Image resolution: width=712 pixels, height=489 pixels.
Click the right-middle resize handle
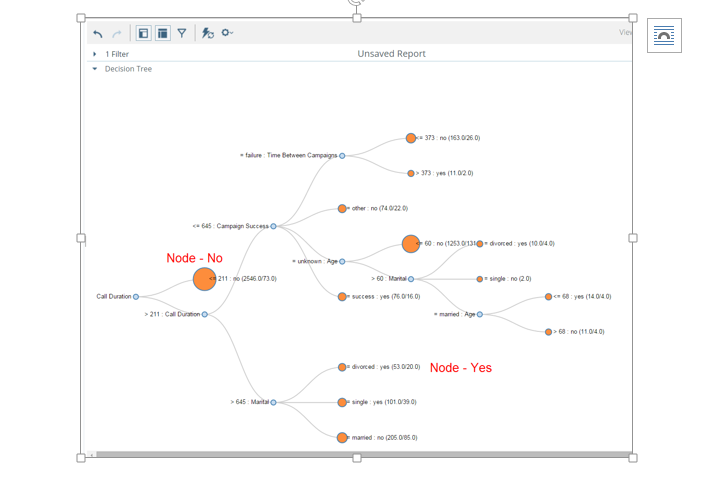coord(633,238)
